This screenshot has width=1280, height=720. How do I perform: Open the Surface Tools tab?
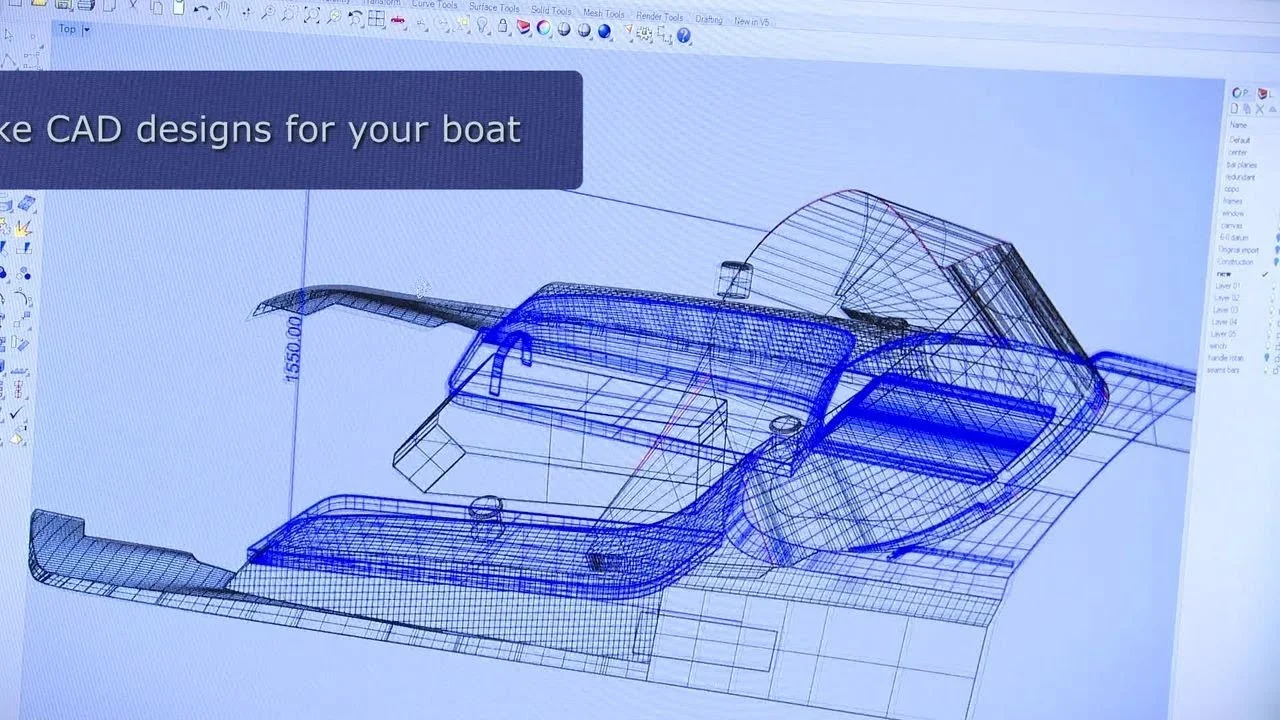(x=494, y=7)
